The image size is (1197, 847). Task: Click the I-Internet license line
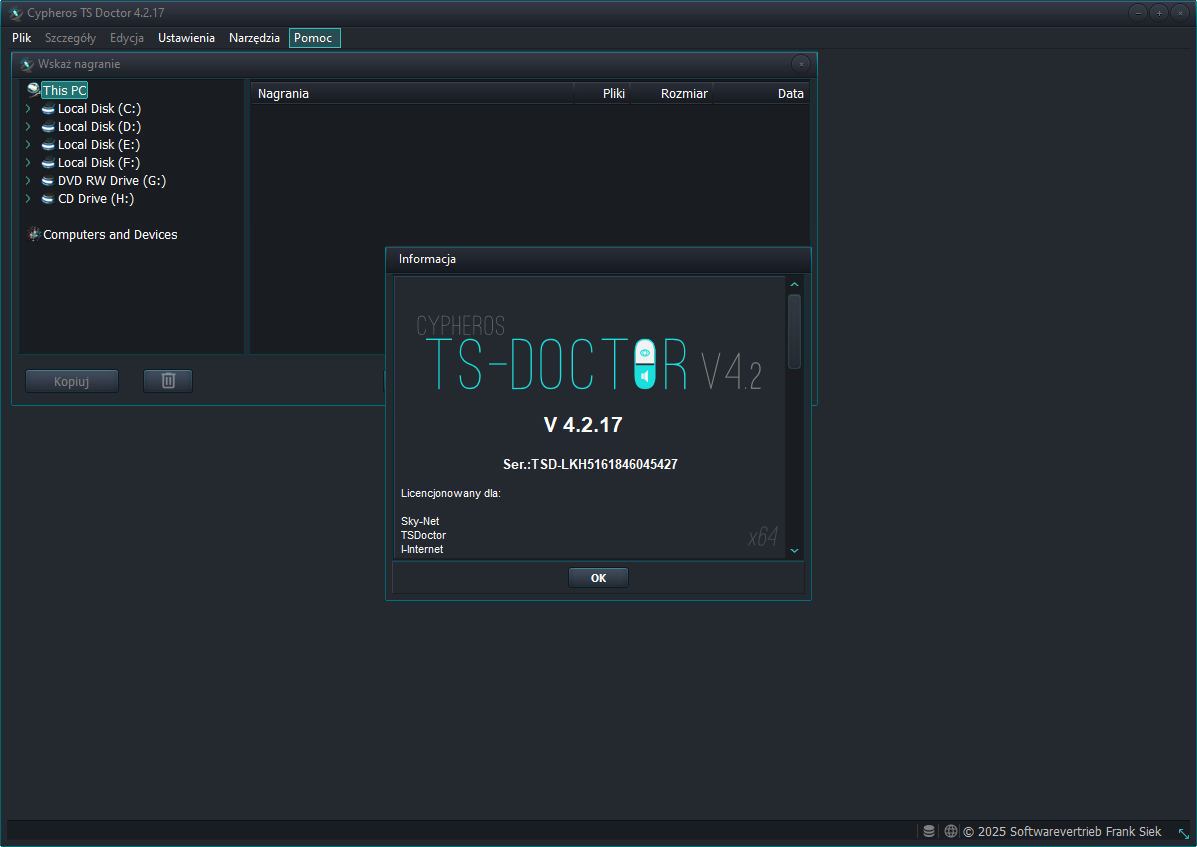[421, 549]
